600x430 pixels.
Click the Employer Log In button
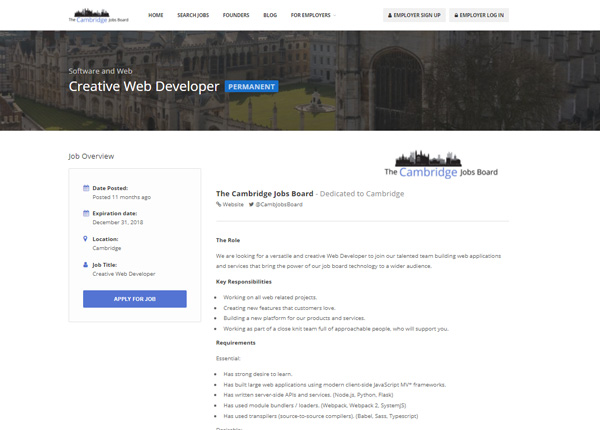479,15
